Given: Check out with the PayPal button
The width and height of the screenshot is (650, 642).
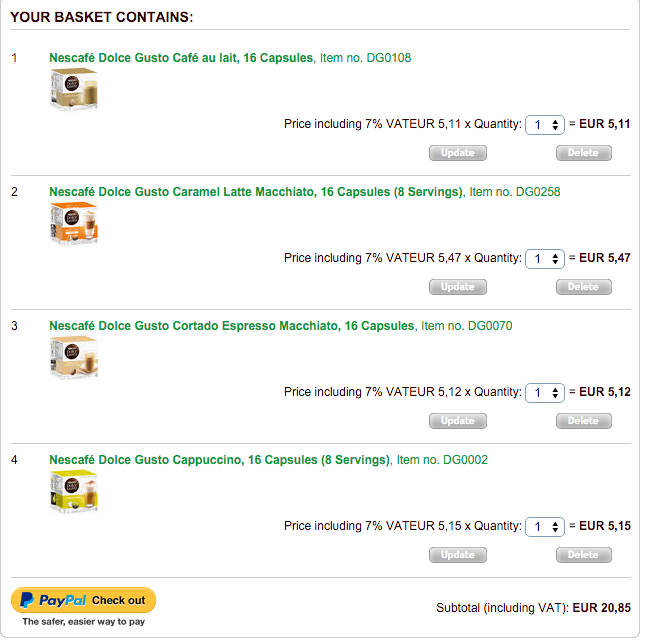Looking at the screenshot, I should click(83, 600).
